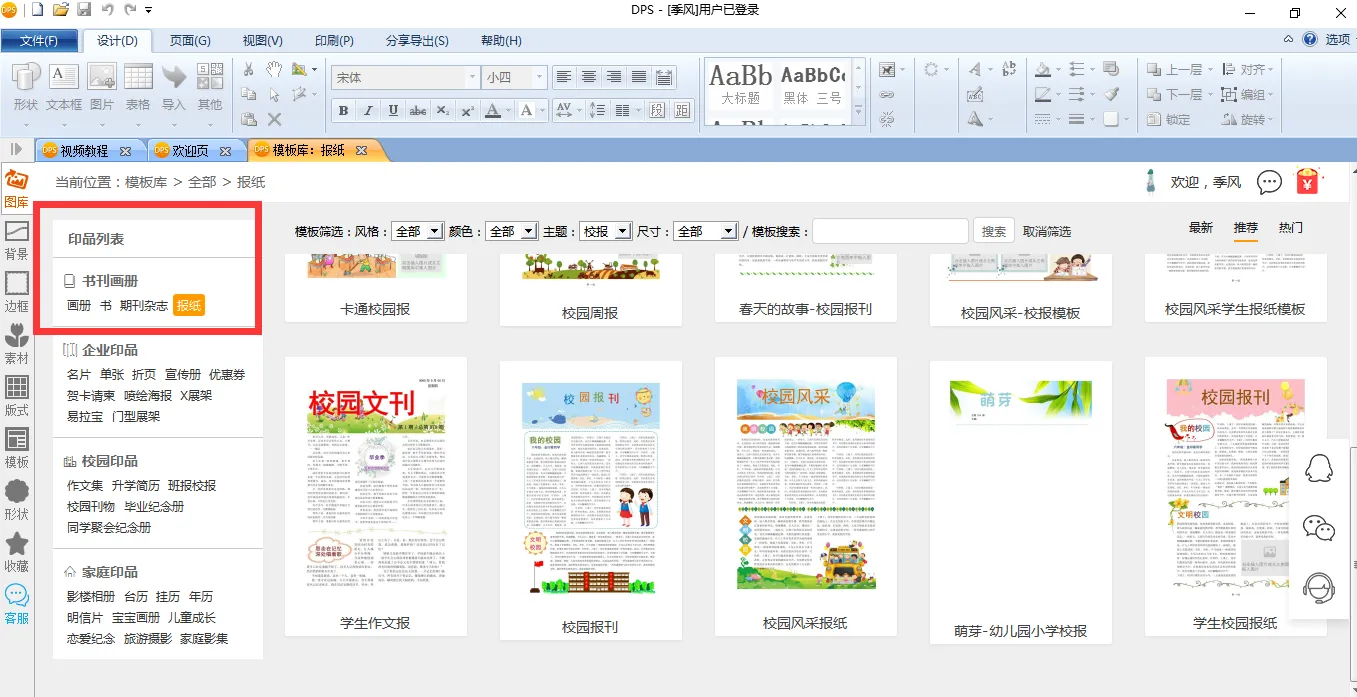Expand the 主题 theme filter dropdown

click(x=622, y=231)
